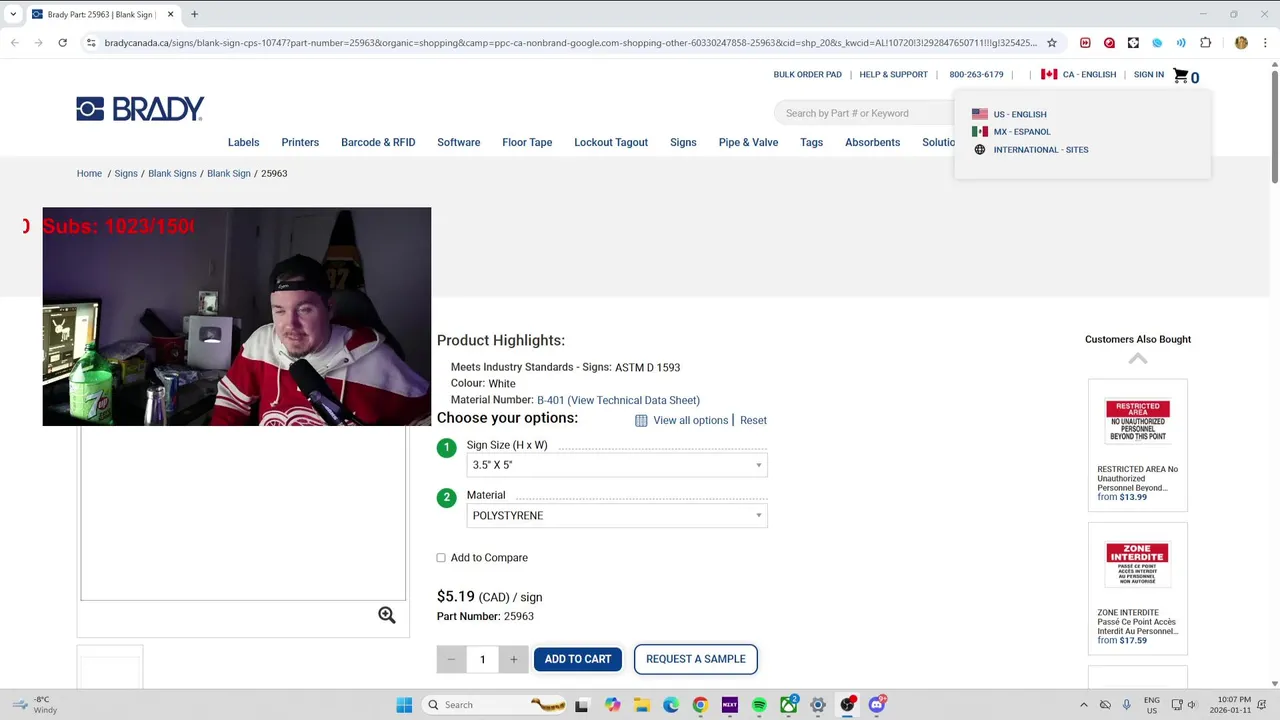
Task: Click the Windows taskbar Search box
Action: (497, 705)
